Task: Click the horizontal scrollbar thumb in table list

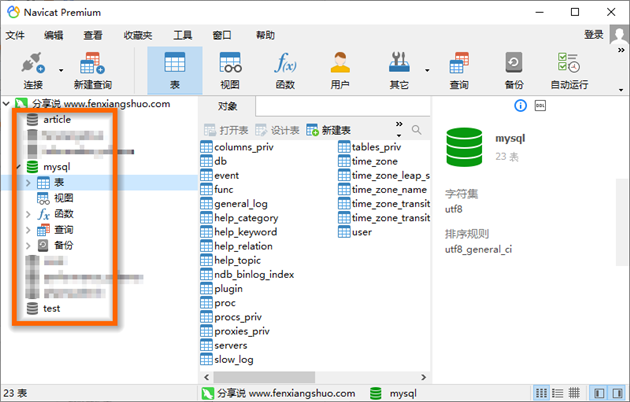Action: [x=264, y=377]
